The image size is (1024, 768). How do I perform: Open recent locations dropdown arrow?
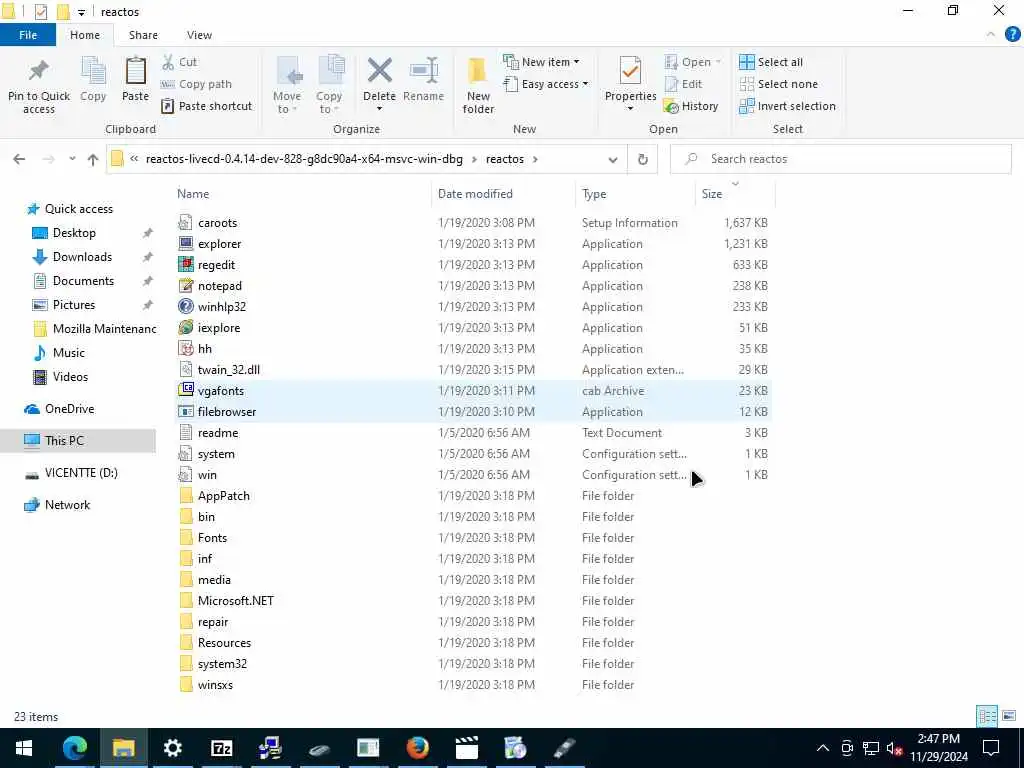point(72,159)
